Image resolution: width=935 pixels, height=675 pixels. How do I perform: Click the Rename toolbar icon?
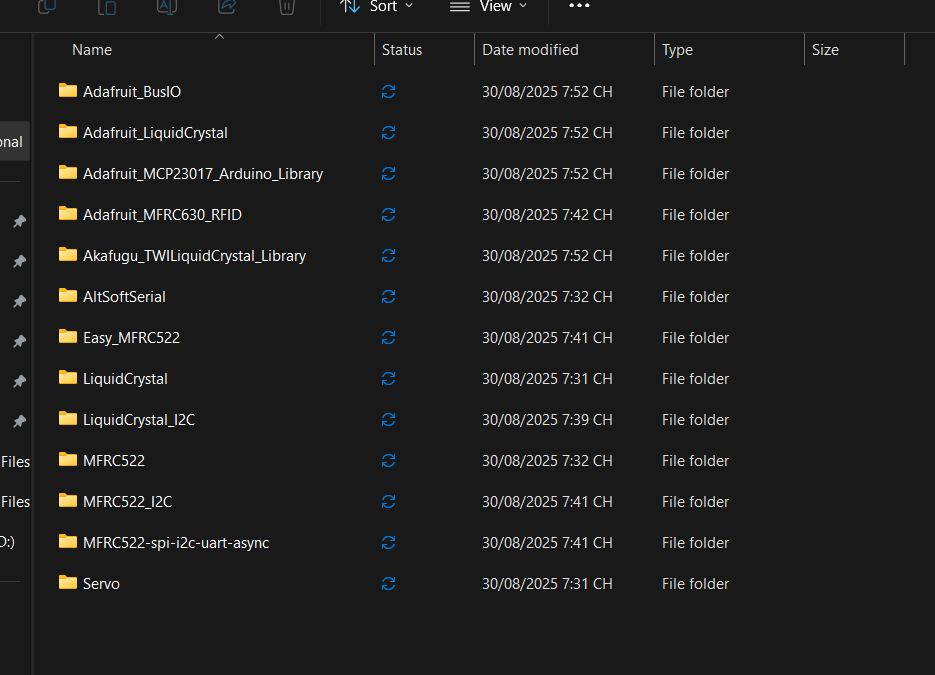[x=167, y=6]
